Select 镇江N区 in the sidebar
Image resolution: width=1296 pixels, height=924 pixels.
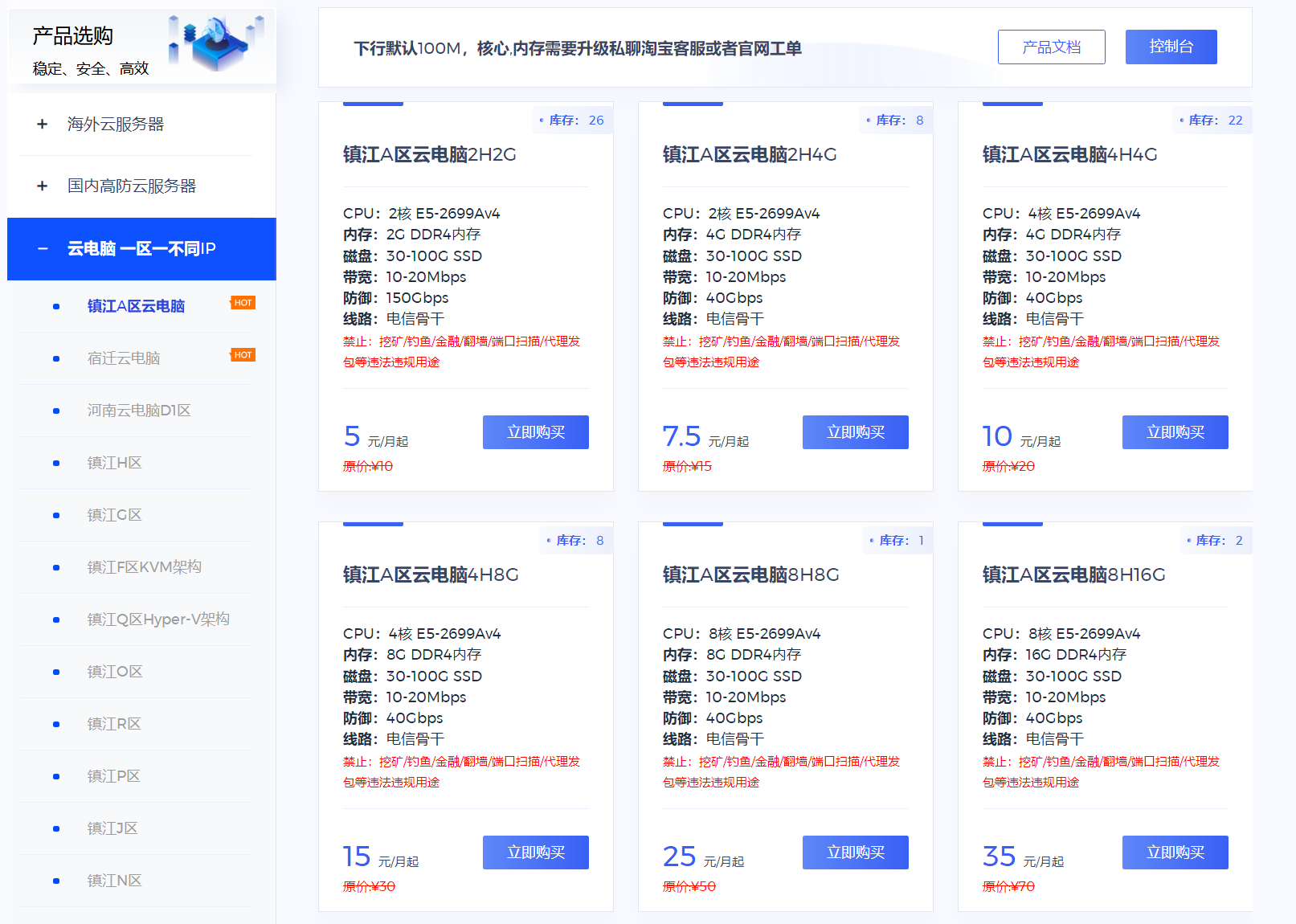(114, 881)
